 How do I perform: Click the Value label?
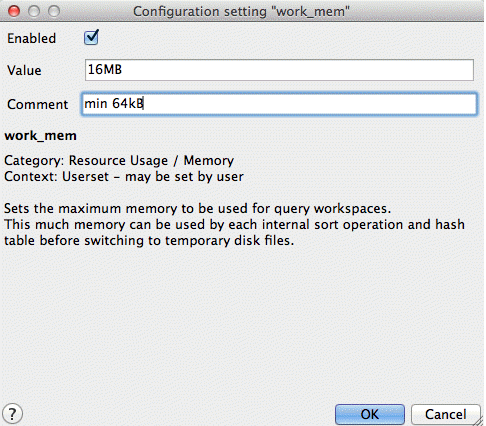(x=24, y=70)
